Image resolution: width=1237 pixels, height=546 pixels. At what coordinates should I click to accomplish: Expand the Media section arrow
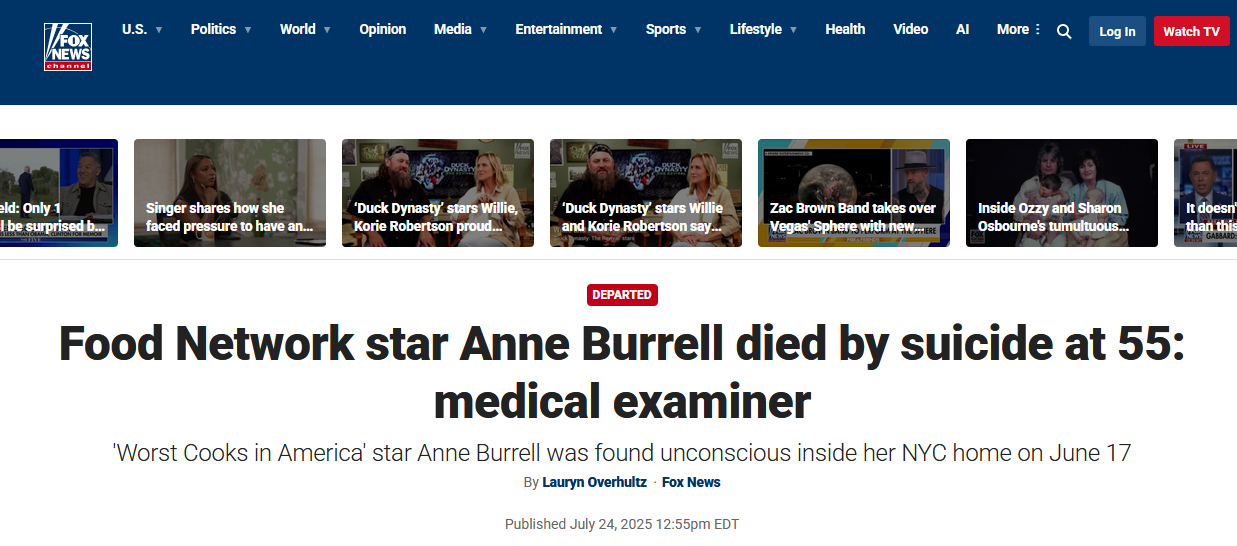point(484,30)
